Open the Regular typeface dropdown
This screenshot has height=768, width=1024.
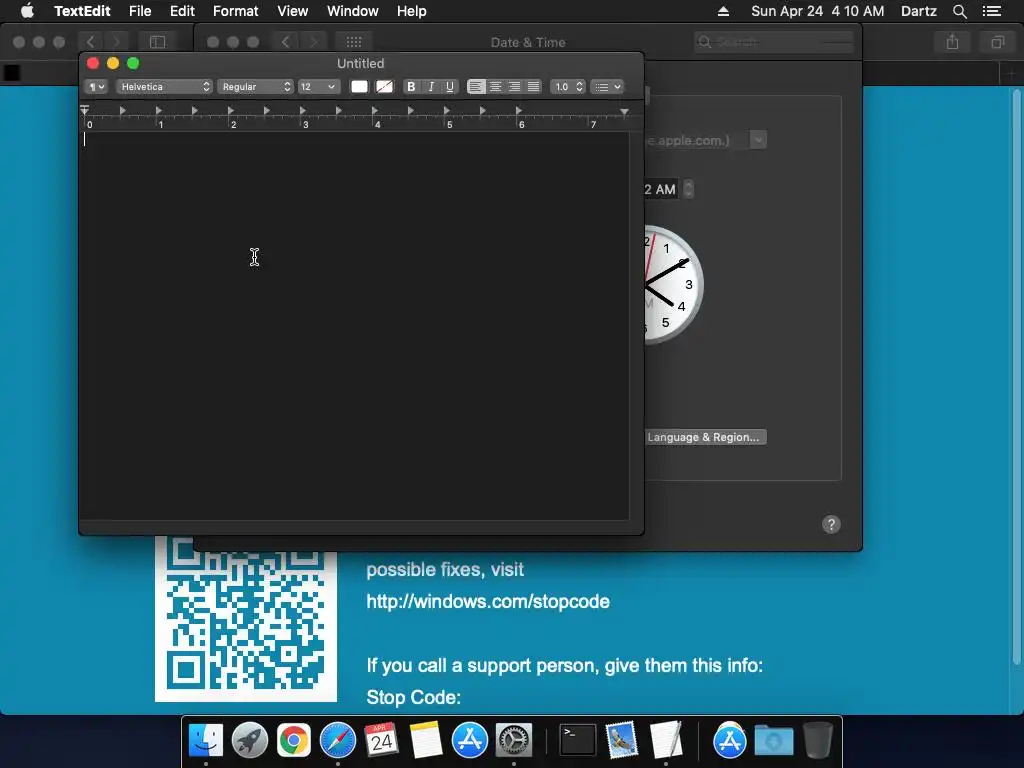pos(255,87)
